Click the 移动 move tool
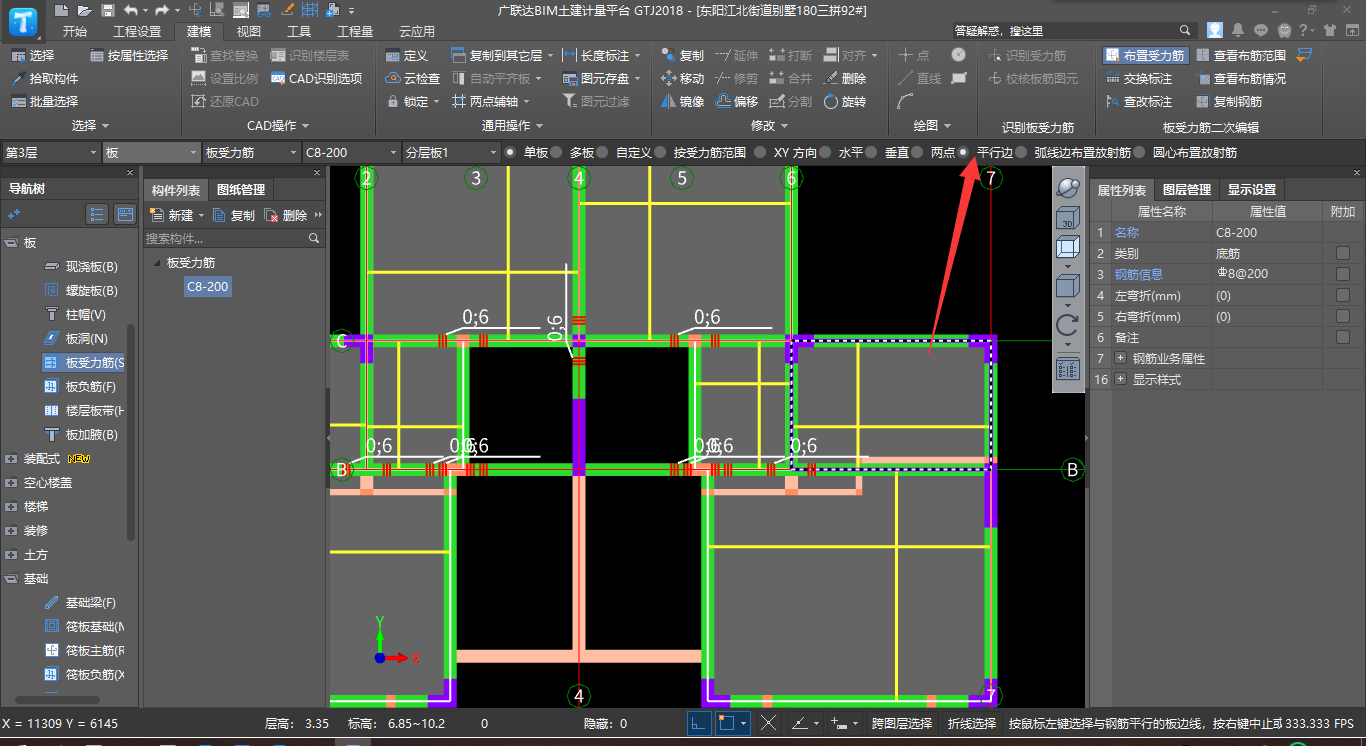Viewport: 1366px width, 746px height. tap(683, 79)
